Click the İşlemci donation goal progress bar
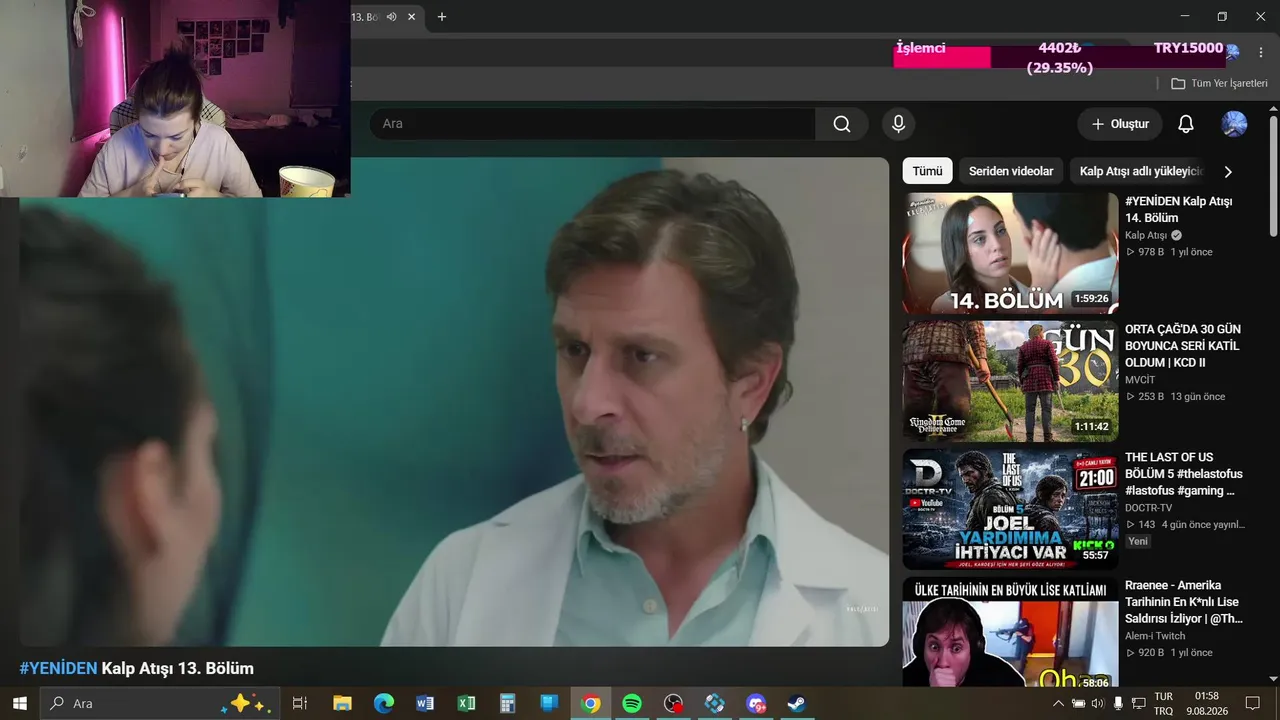 coord(1060,57)
